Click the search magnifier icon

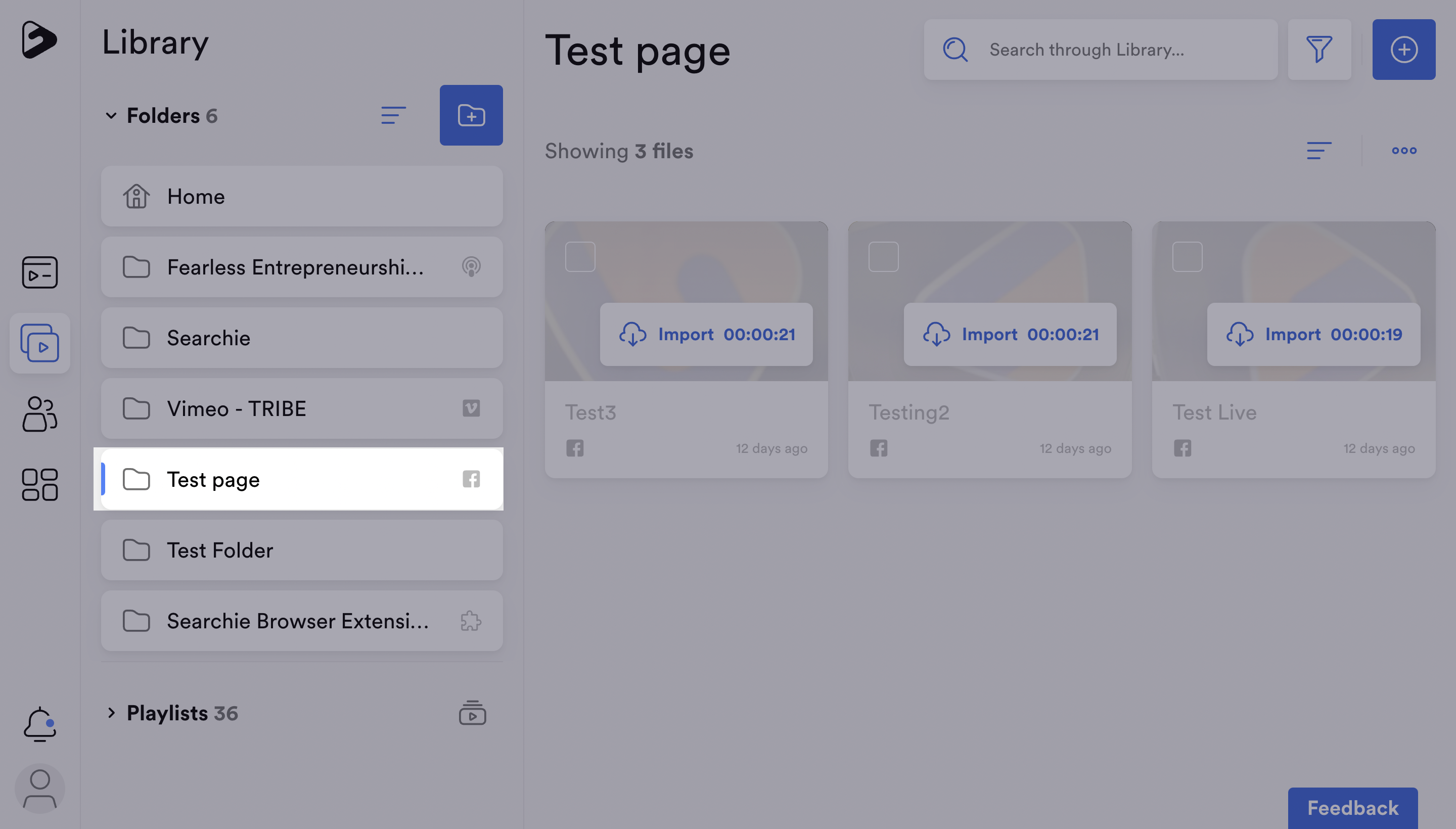(955, 50)
